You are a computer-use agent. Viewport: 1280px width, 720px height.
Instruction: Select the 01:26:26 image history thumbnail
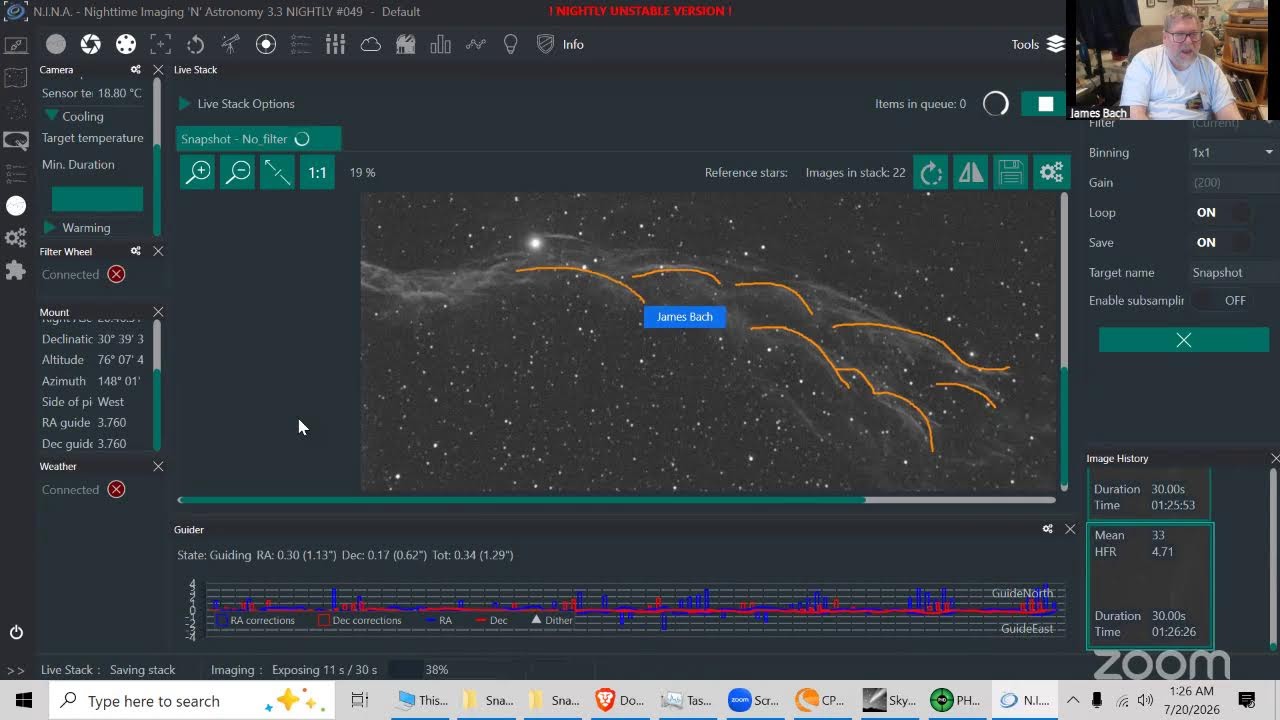(x=1150, y=586)
